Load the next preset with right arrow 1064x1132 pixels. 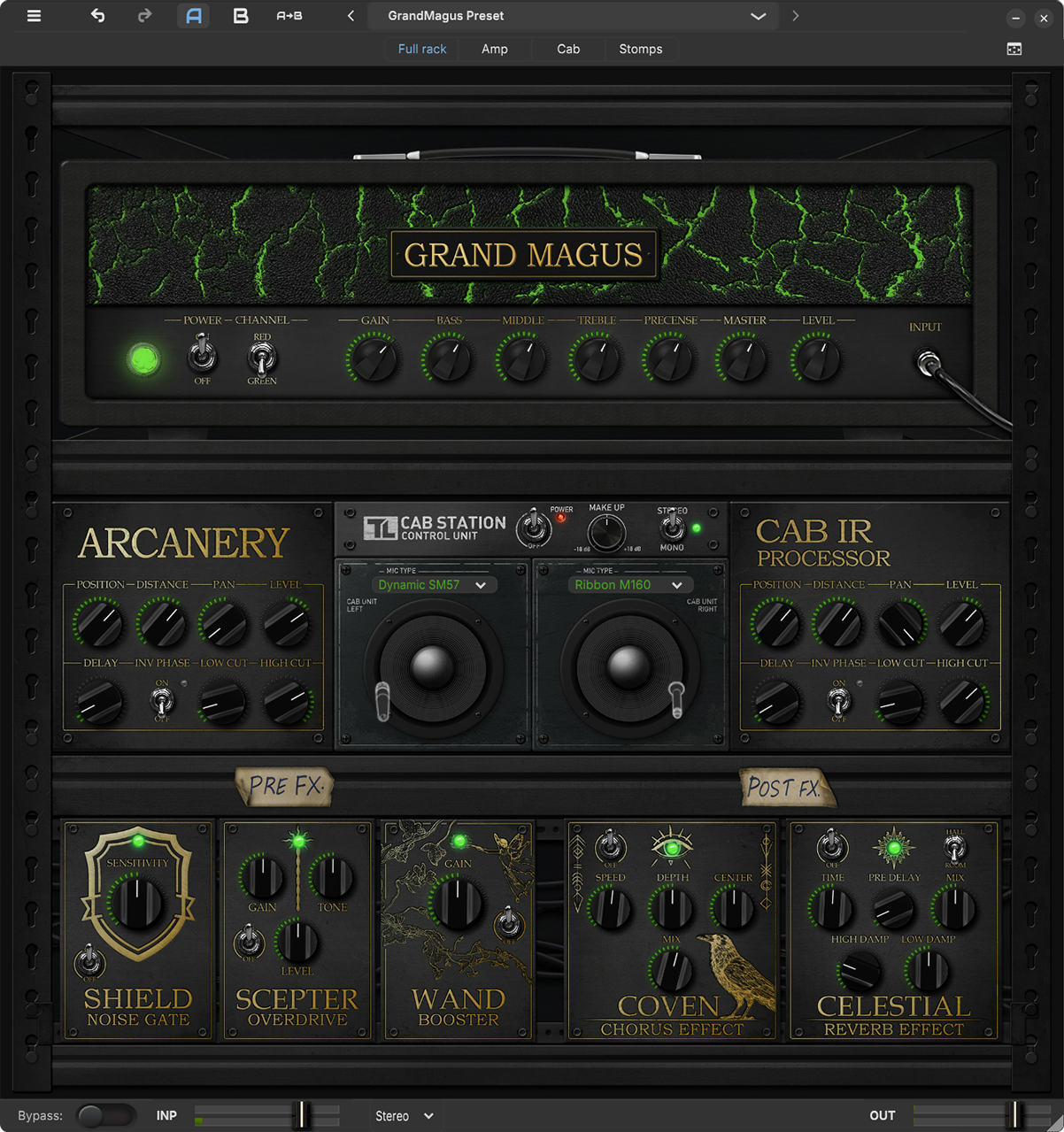pos(795,15)
